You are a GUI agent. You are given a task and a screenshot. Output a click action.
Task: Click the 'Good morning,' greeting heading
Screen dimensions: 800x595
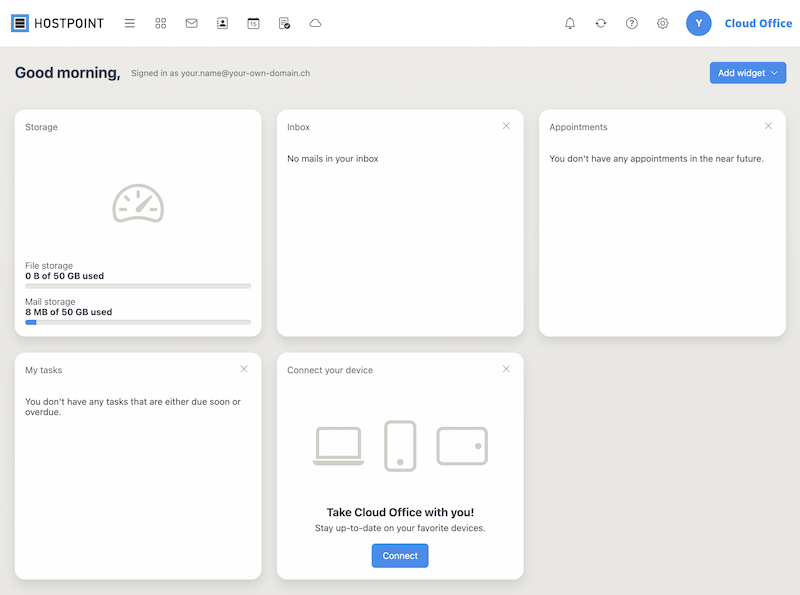tap(67, 73)
